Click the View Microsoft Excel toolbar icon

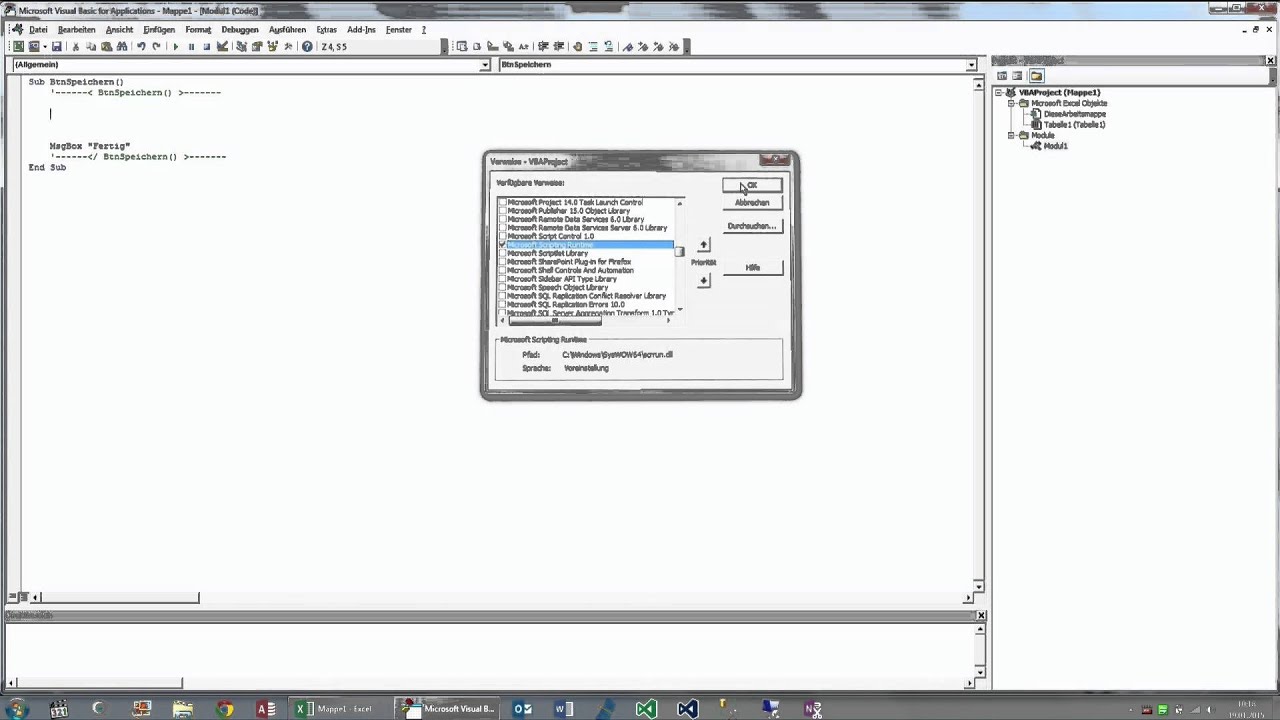point(18,46)
